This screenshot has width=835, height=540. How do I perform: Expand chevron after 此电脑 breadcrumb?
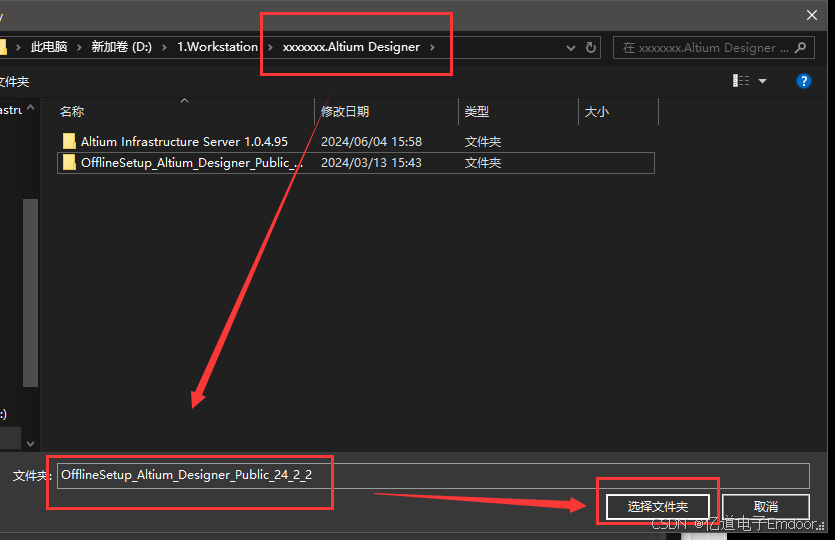[x=79, y=47]
